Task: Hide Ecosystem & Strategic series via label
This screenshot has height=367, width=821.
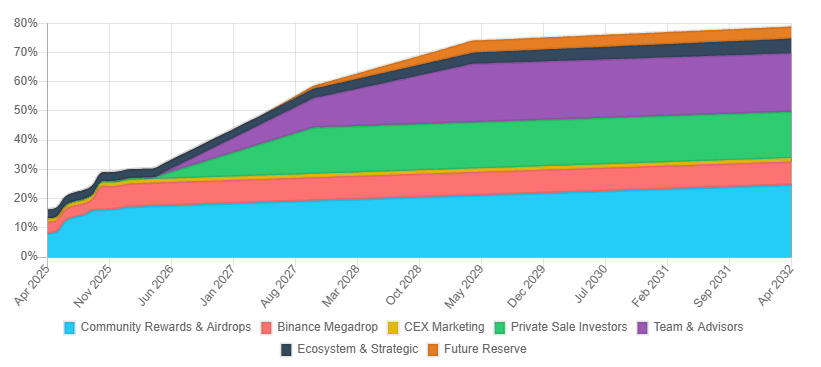Action: 358,349
